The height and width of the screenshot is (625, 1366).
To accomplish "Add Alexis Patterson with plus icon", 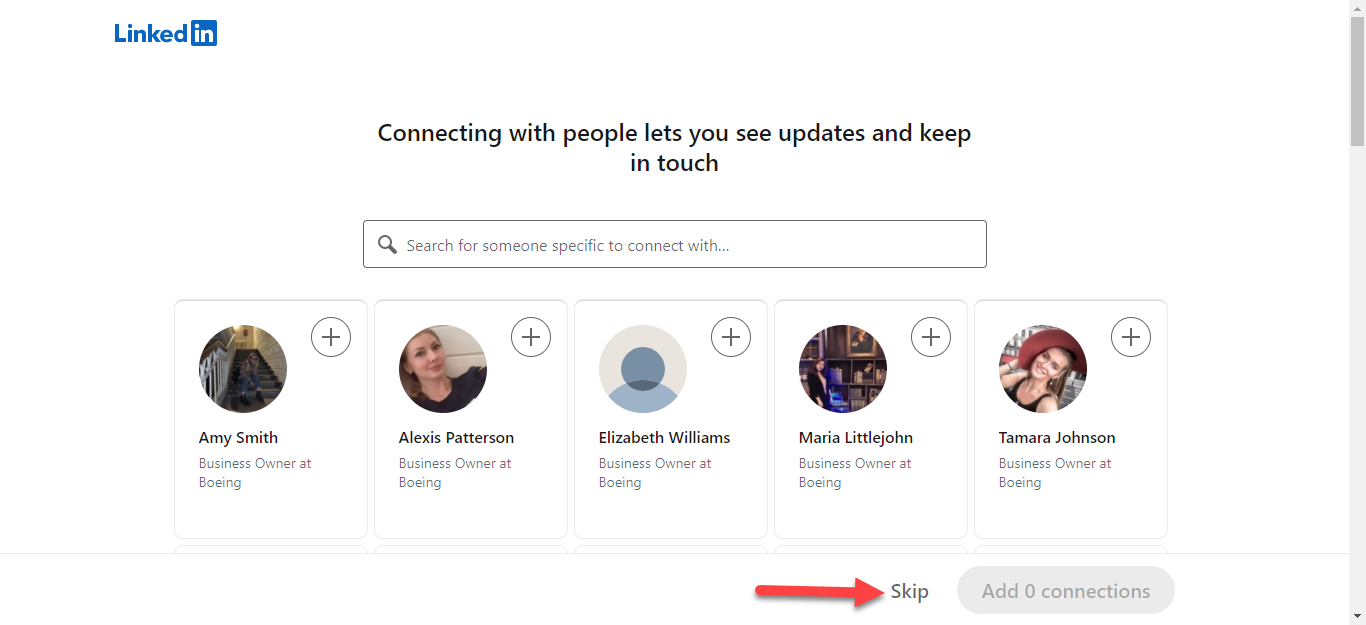I will click(531, 337).
